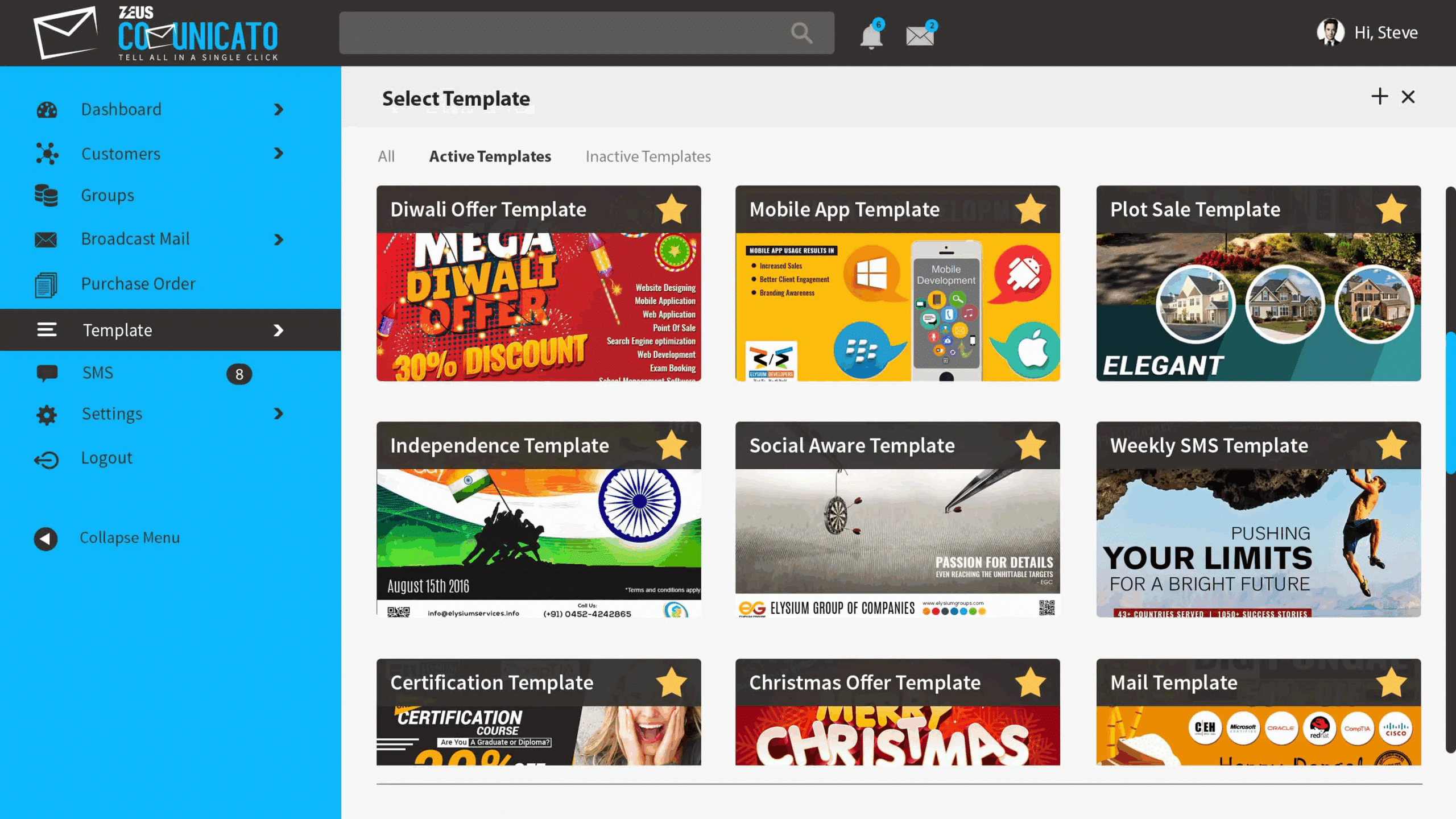This screenshot has height=819, width=1456.
Task: Expand the Broadcast Mail submenu arrow
Action: pos(278,239)
